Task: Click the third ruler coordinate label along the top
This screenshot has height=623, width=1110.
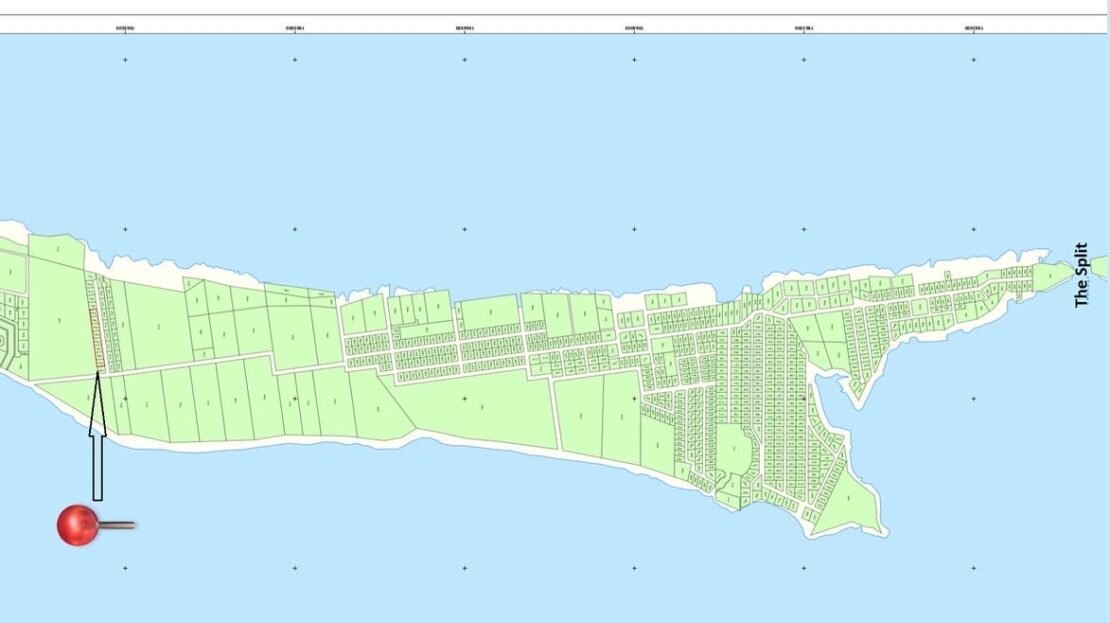Action: click(464, 28)
